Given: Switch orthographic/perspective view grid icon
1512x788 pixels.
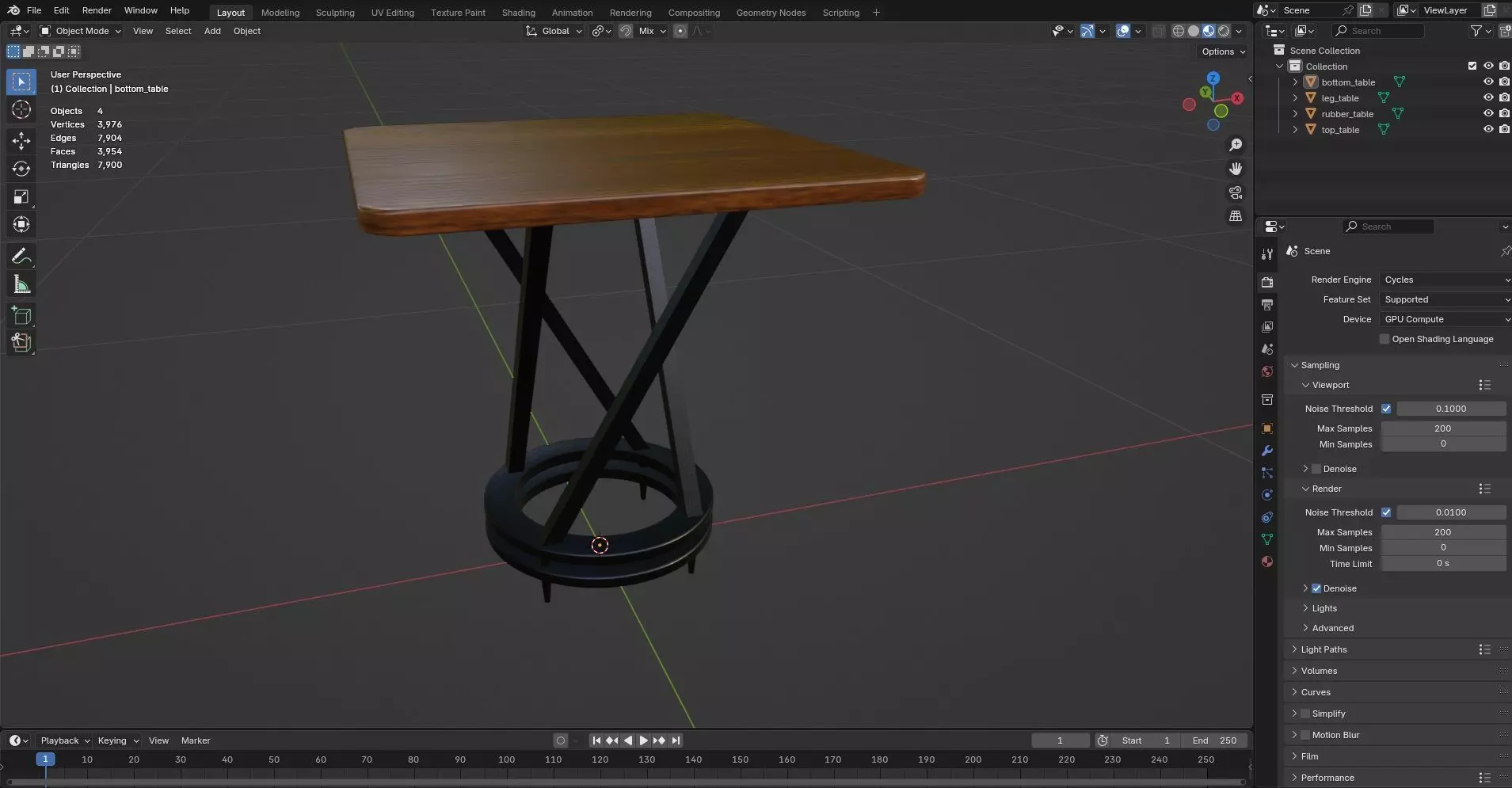Looking at the screenshot, I should [x=1236, y=216].
